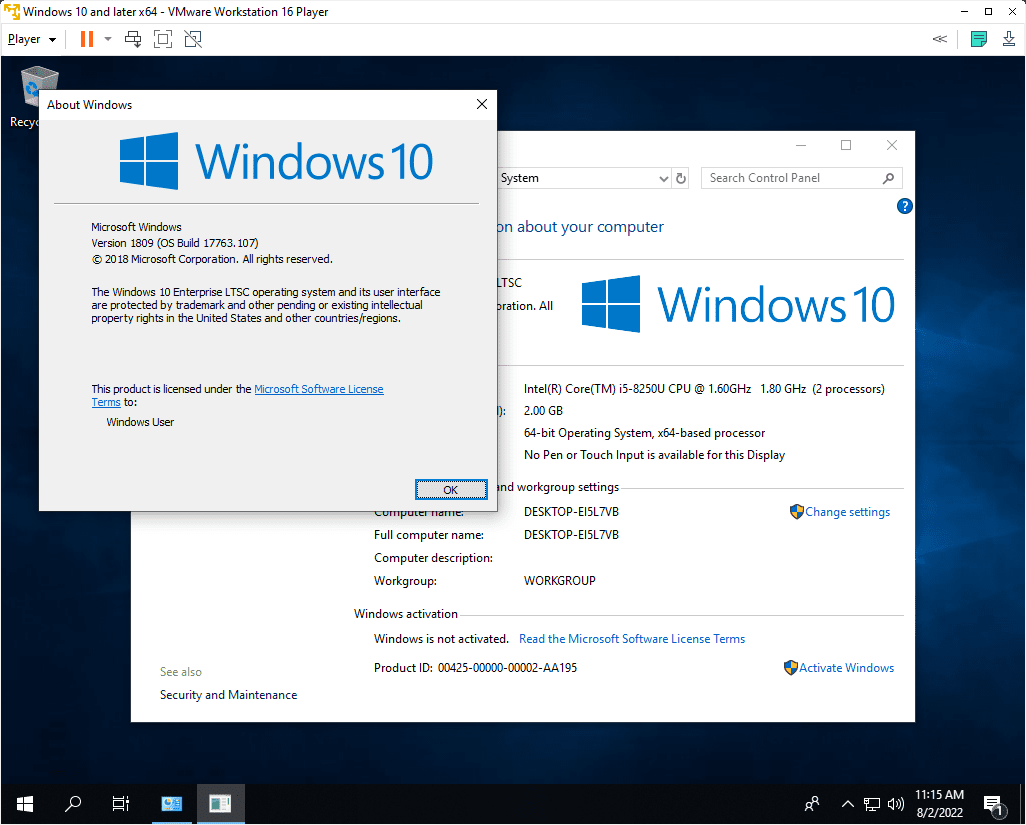Close the System control panel window
1026x825 pixels.
click(x=892, y=145)
